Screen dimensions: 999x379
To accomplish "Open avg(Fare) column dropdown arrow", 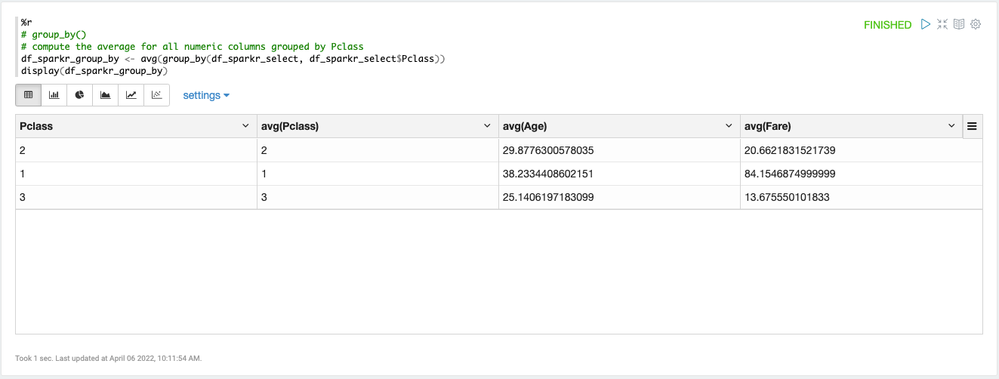I will click(951, 126).
